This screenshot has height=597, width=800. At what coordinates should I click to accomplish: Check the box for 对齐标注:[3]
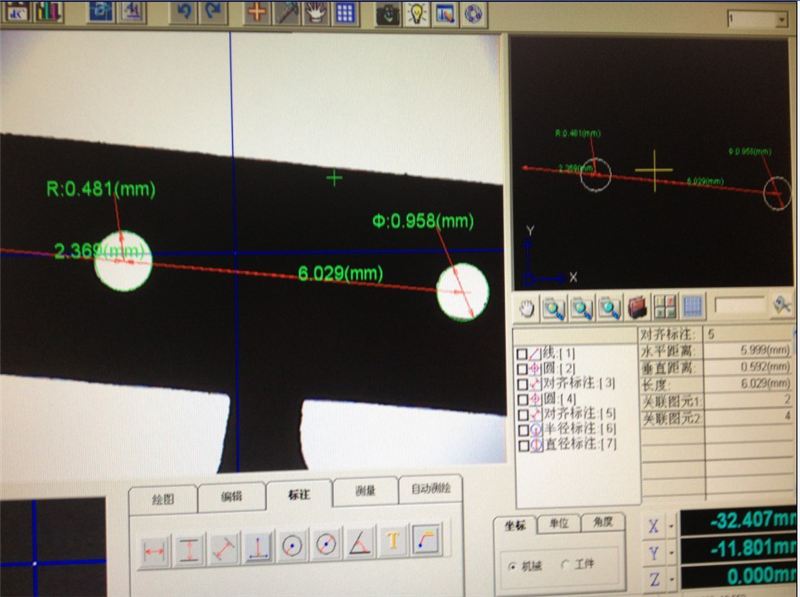pos(523,384)
